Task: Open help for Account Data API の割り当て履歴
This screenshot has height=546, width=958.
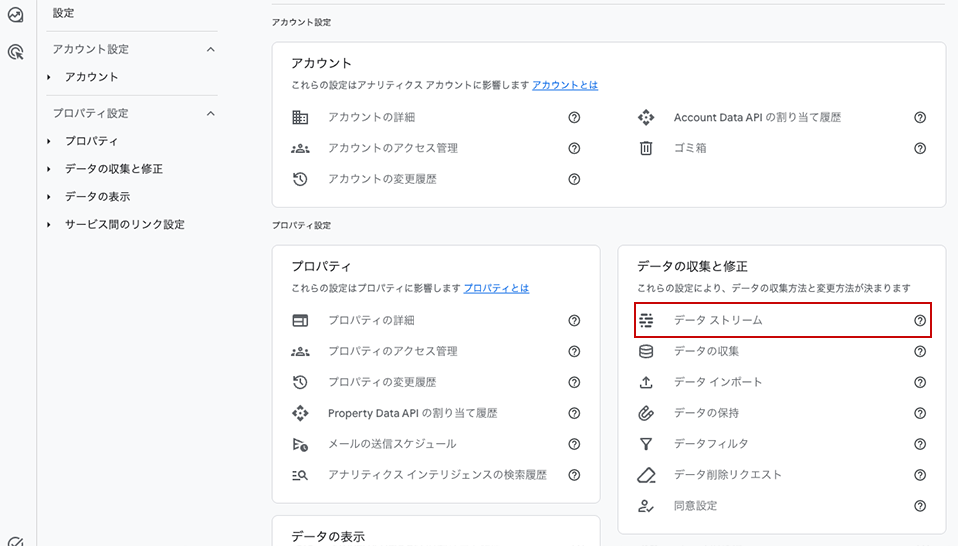Action: tap(920, 117)
